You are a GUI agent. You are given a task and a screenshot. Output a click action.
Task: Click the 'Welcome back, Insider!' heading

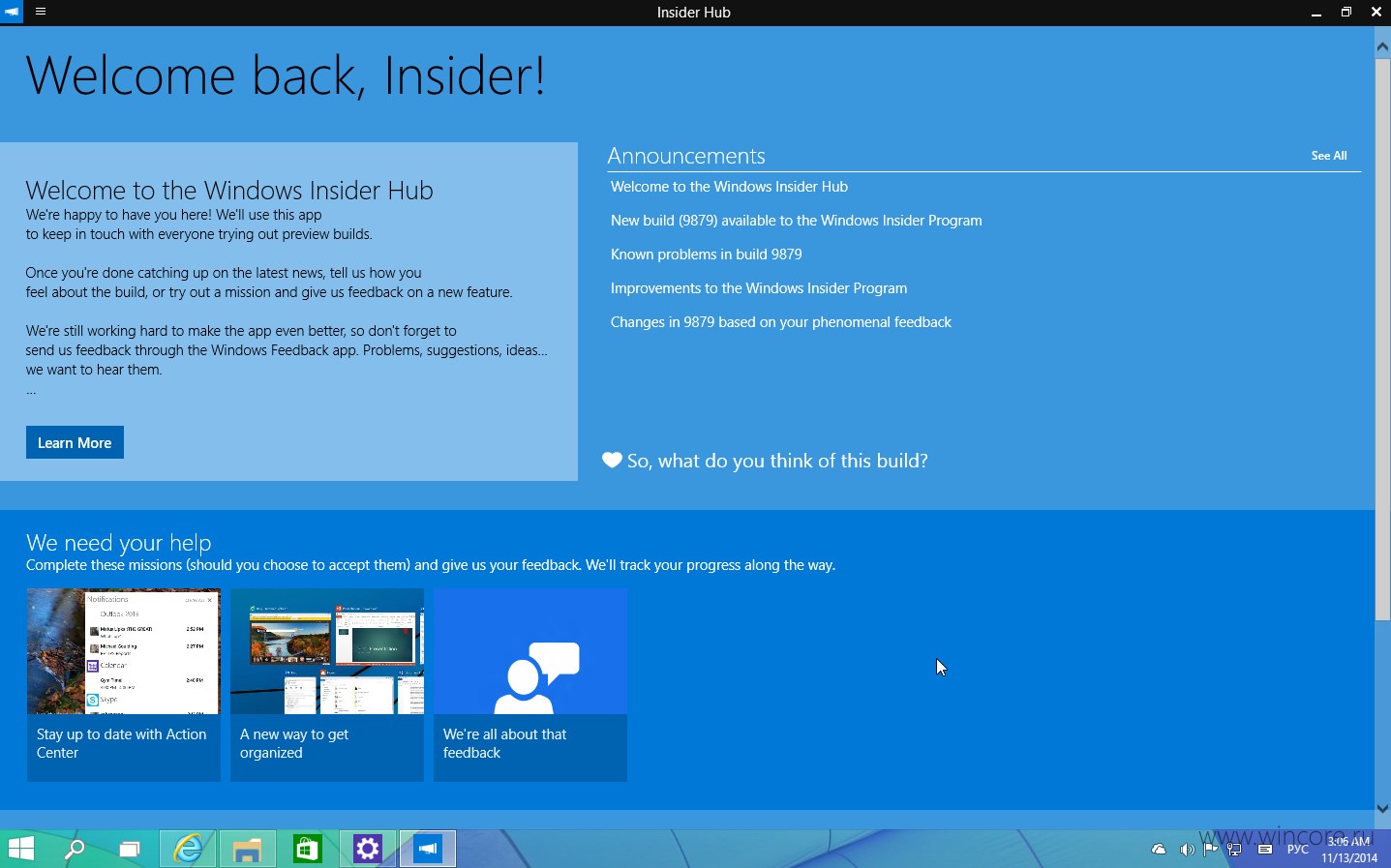286,75
